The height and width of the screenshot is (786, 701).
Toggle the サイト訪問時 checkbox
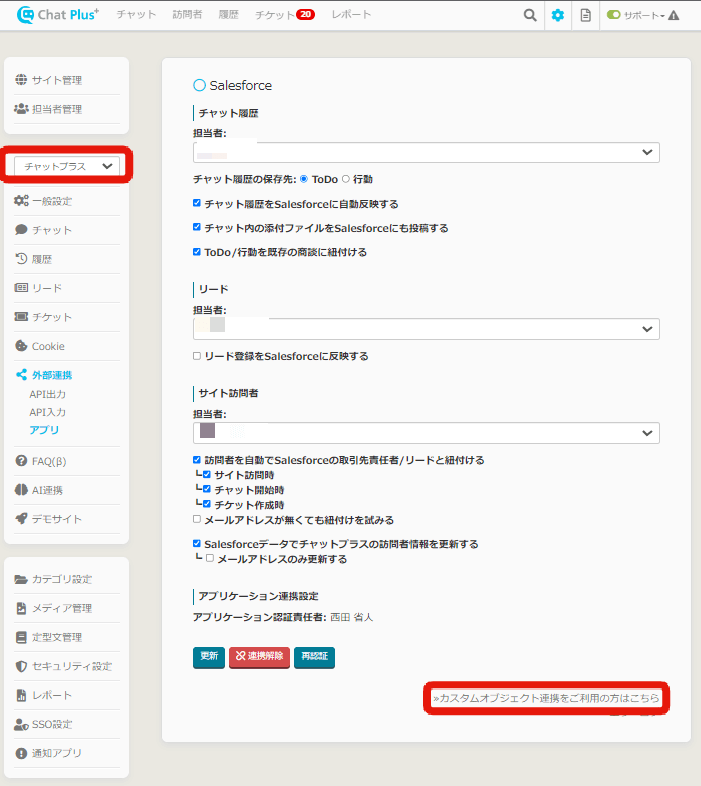tap(207, 474)
